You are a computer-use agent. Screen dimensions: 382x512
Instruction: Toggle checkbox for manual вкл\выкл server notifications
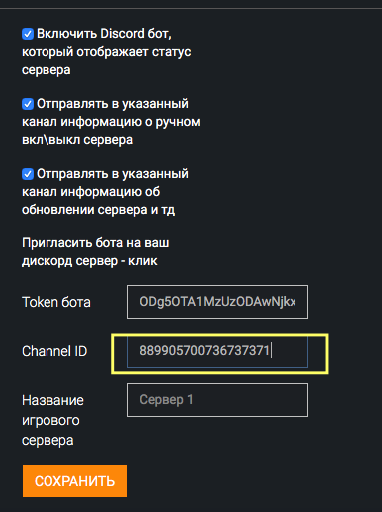click(x=28, y=104)
